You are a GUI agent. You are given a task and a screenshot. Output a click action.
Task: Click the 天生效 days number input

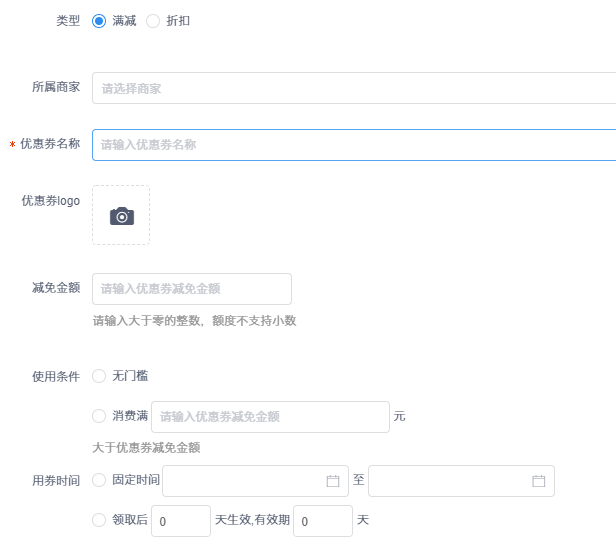(x=180, y=521)
